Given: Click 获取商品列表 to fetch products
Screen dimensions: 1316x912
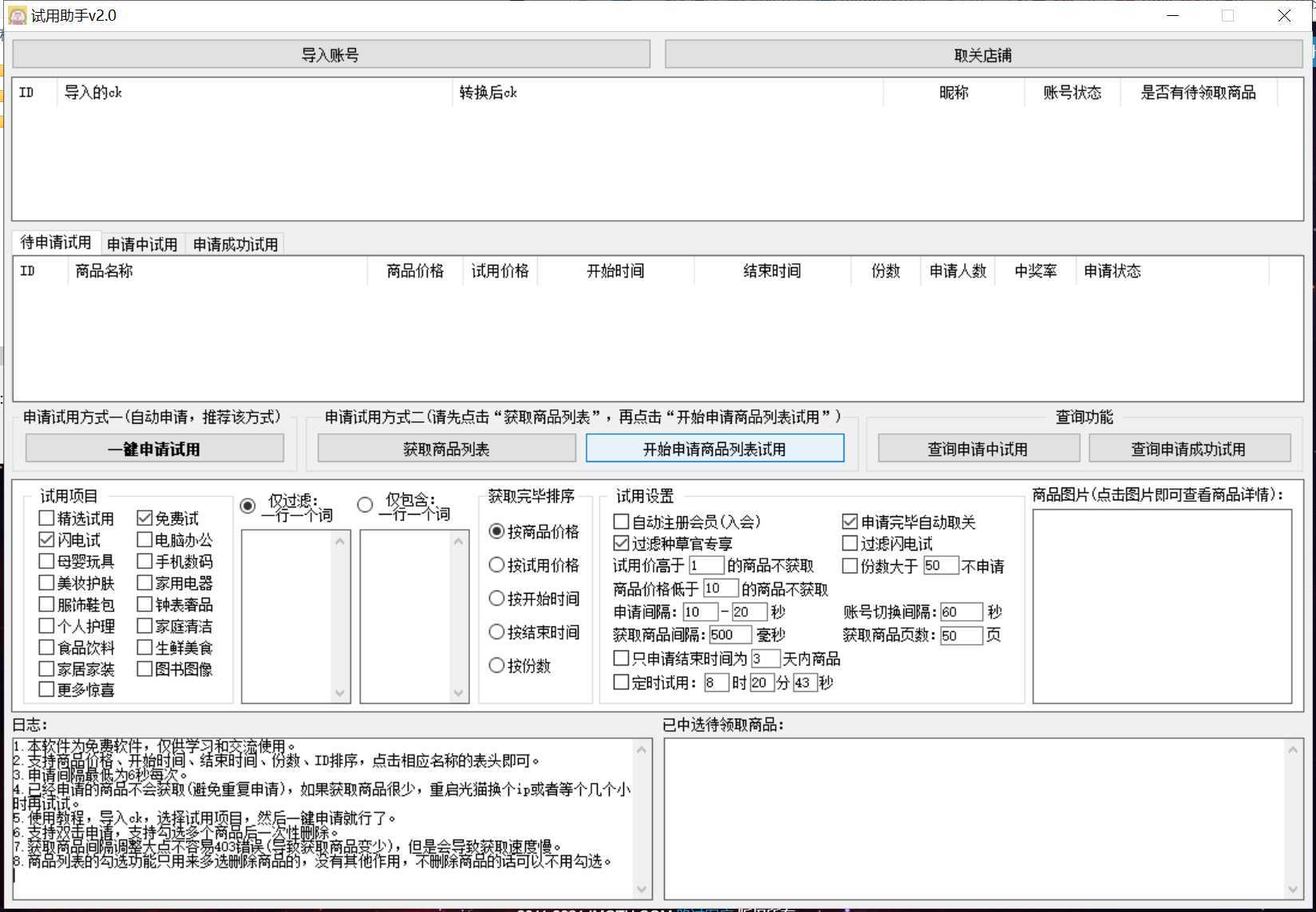Looking at the screenshot, I should (446, 448).
